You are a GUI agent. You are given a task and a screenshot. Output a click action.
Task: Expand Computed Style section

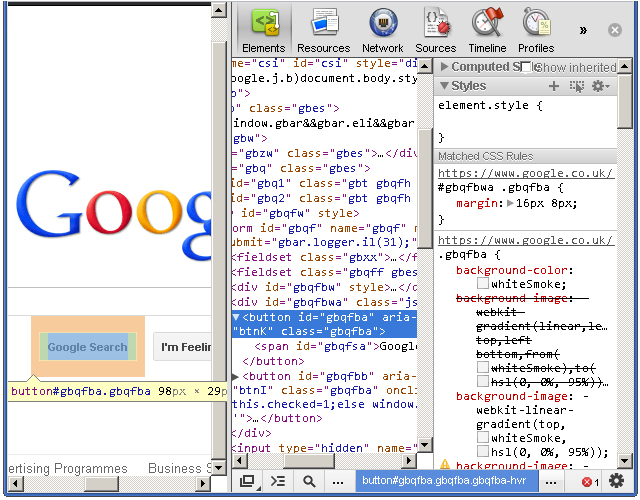click(x=444, y=67)
